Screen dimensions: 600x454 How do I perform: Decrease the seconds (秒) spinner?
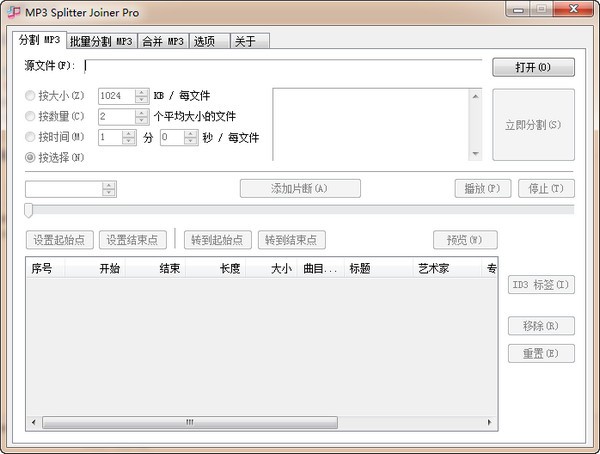coord(191,141)
